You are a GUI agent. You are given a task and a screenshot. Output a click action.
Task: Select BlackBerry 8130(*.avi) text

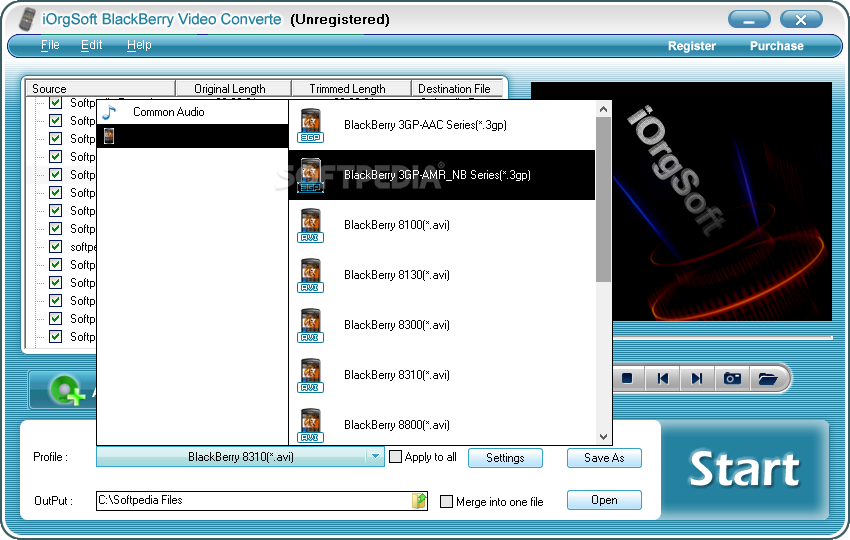pos(397,275)
